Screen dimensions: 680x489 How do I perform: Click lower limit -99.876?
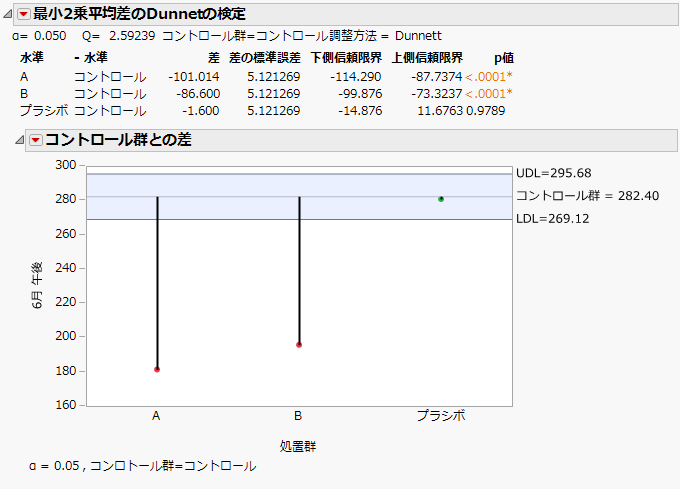360,94
